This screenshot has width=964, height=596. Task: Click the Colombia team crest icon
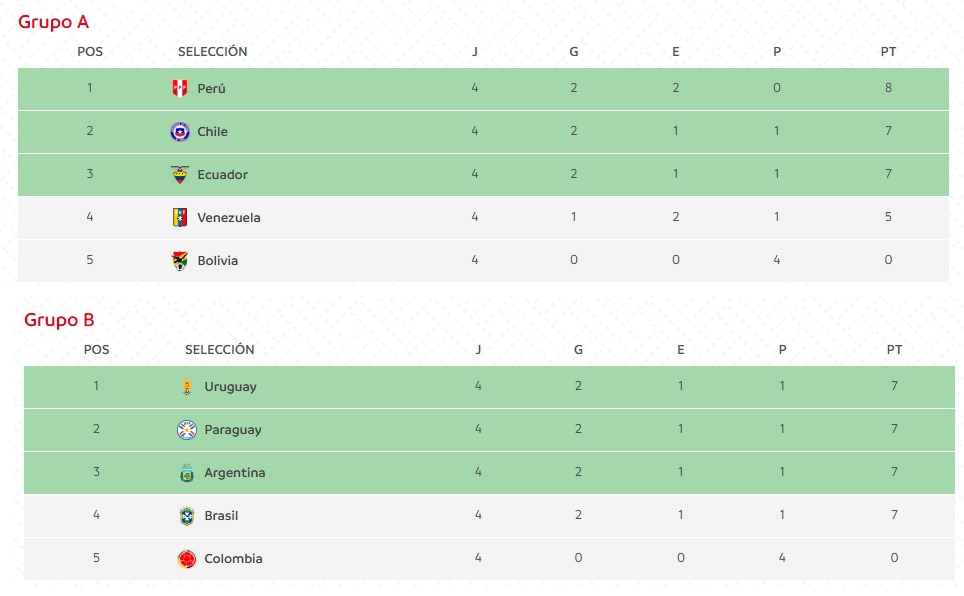(187, 559)
